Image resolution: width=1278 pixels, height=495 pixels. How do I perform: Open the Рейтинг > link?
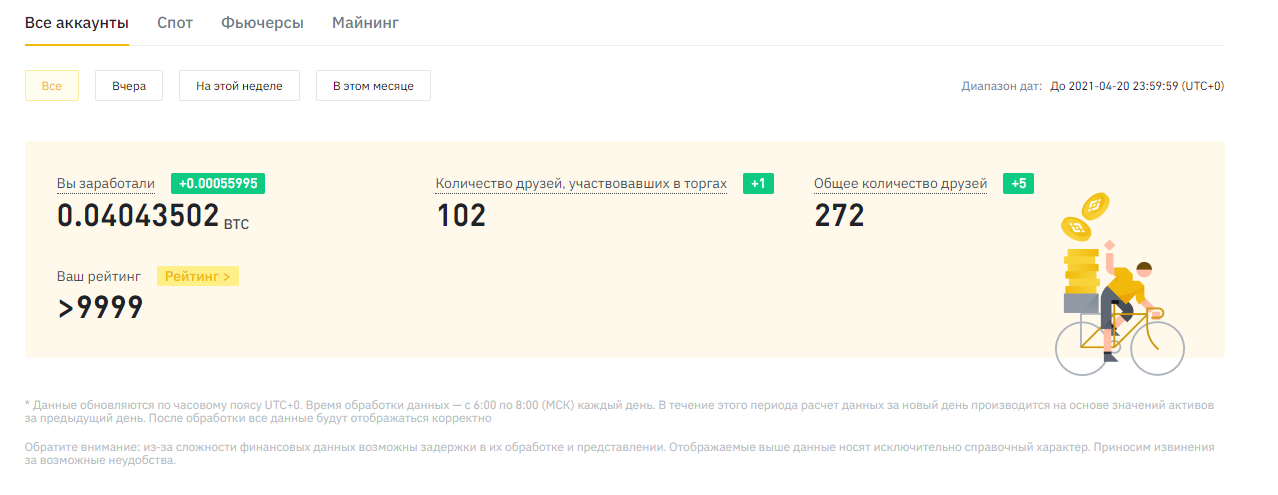[x=198, y=276]
